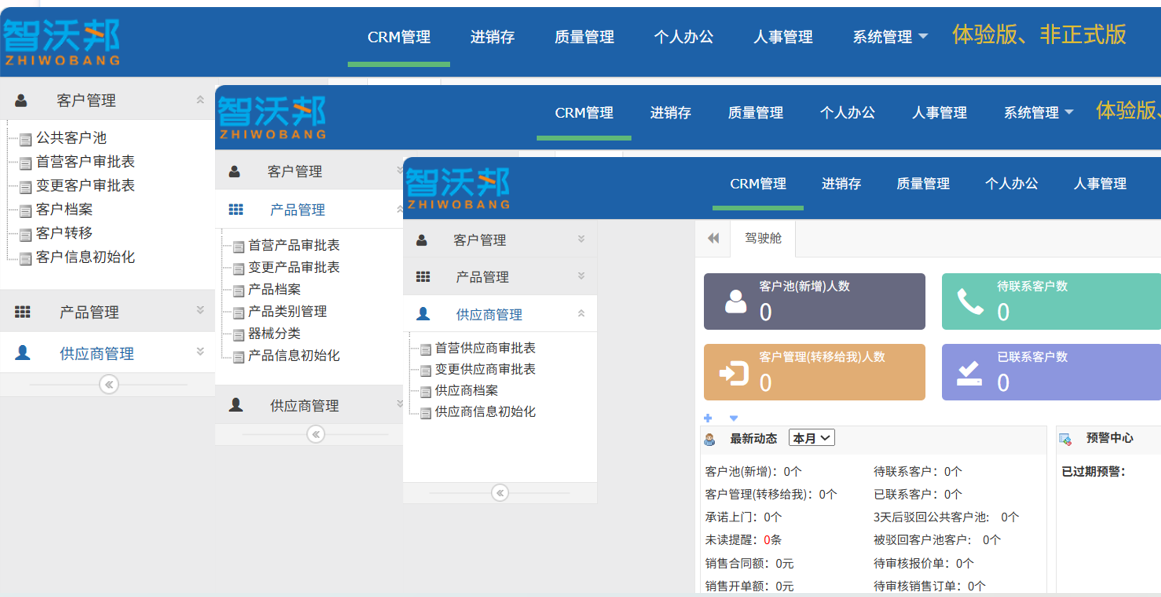
Task: Click the icon beside the 预警中心 heading
Action: pyautogui.click(x=1066, y=439)
